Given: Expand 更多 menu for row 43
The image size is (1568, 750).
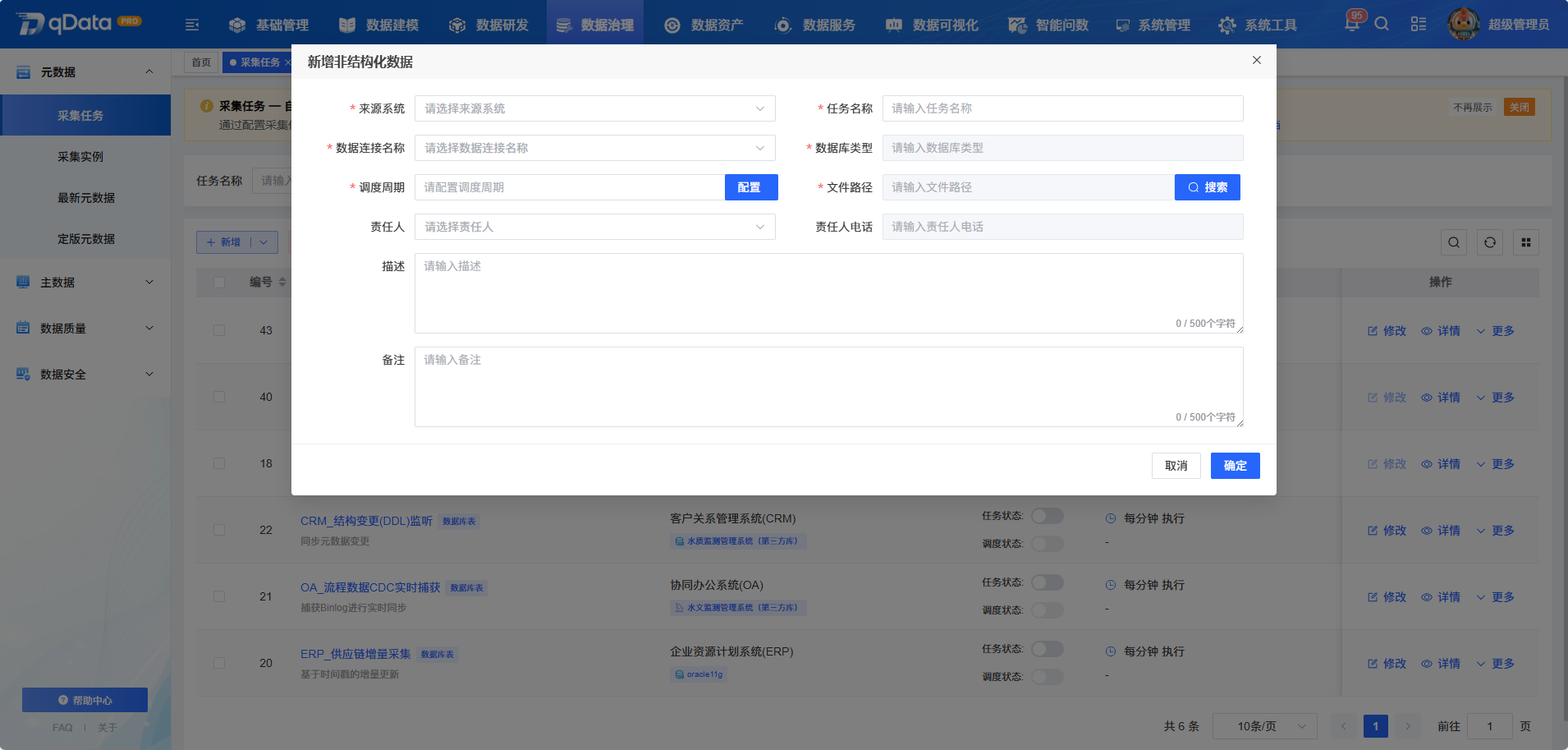Looking at the screenshot, I should (x=1495, y=331).
